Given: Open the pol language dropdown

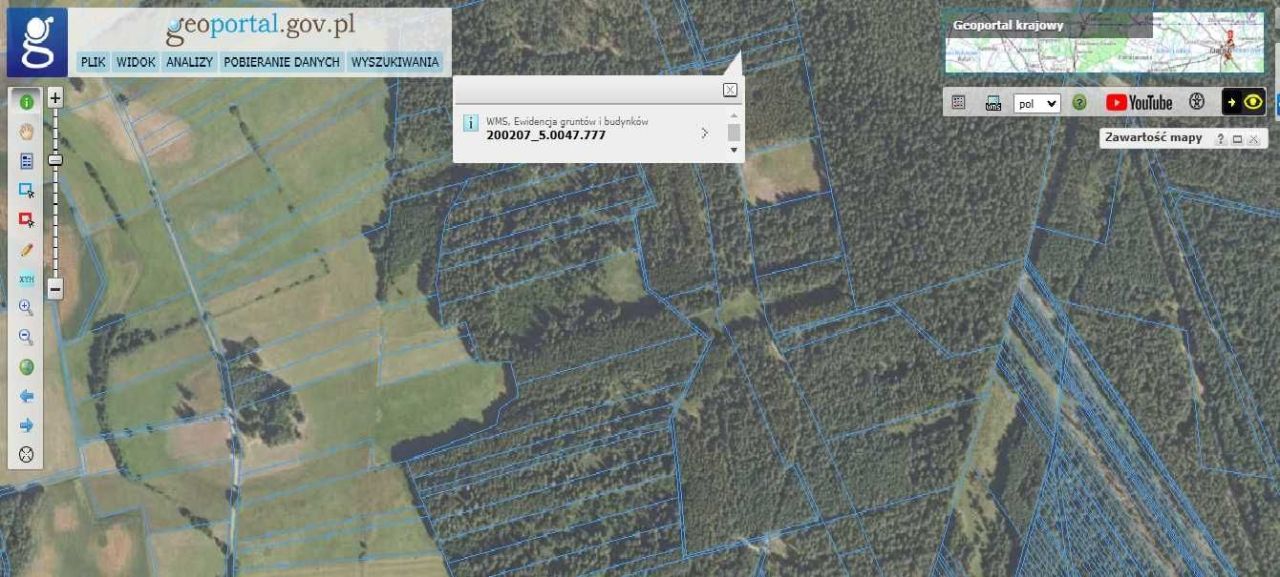Looking at the screenshot, I should (x=1037, y=103).
